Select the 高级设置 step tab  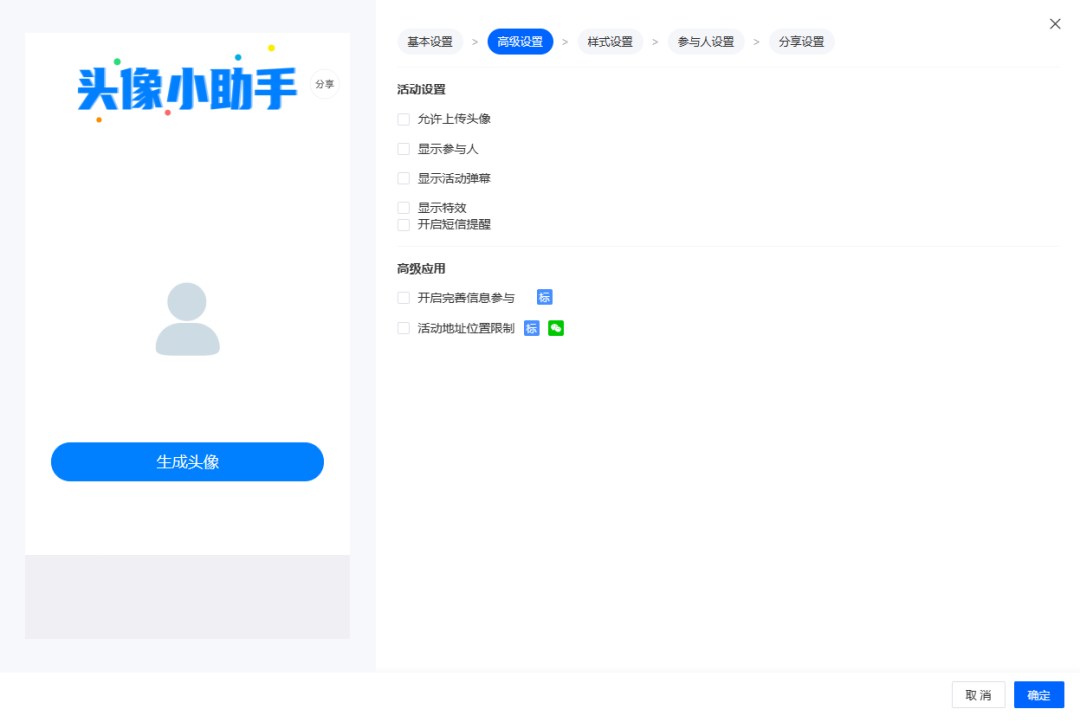pyautogui.click(x=520, y=41)
